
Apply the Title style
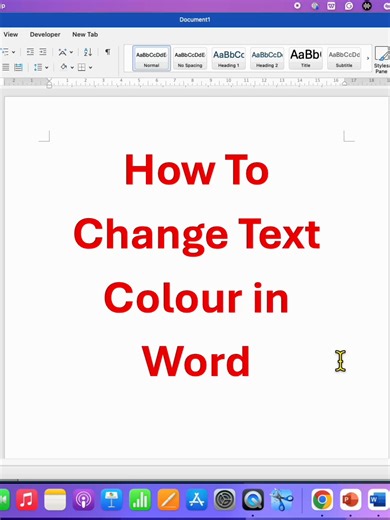tap(306, 58)
